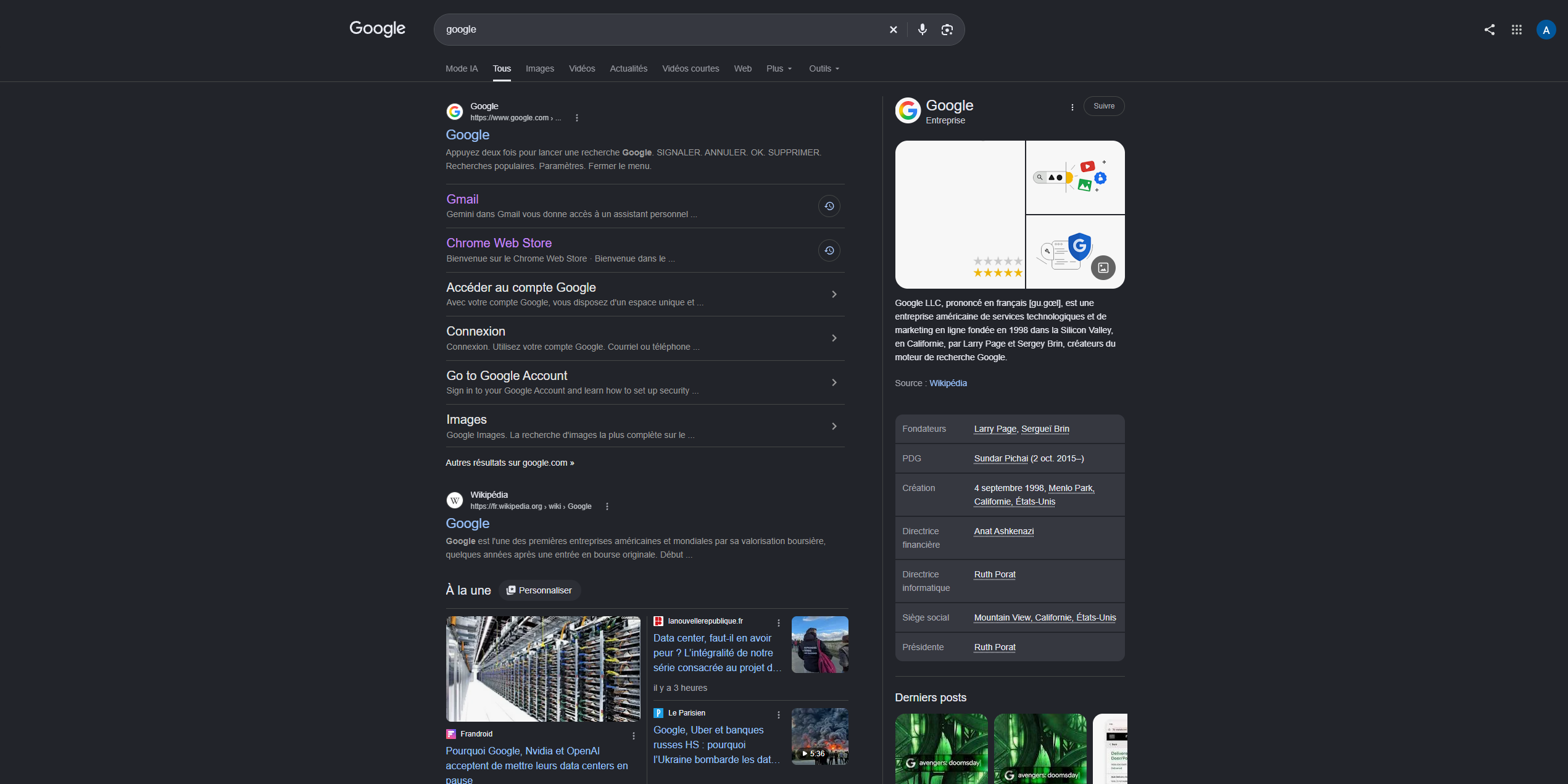Image resolution: width=1568 pixels, height=784 pixels.
Task: Open the three-dot menu on lanouvellerepublique.fr article
Action: tap(778, 623)
